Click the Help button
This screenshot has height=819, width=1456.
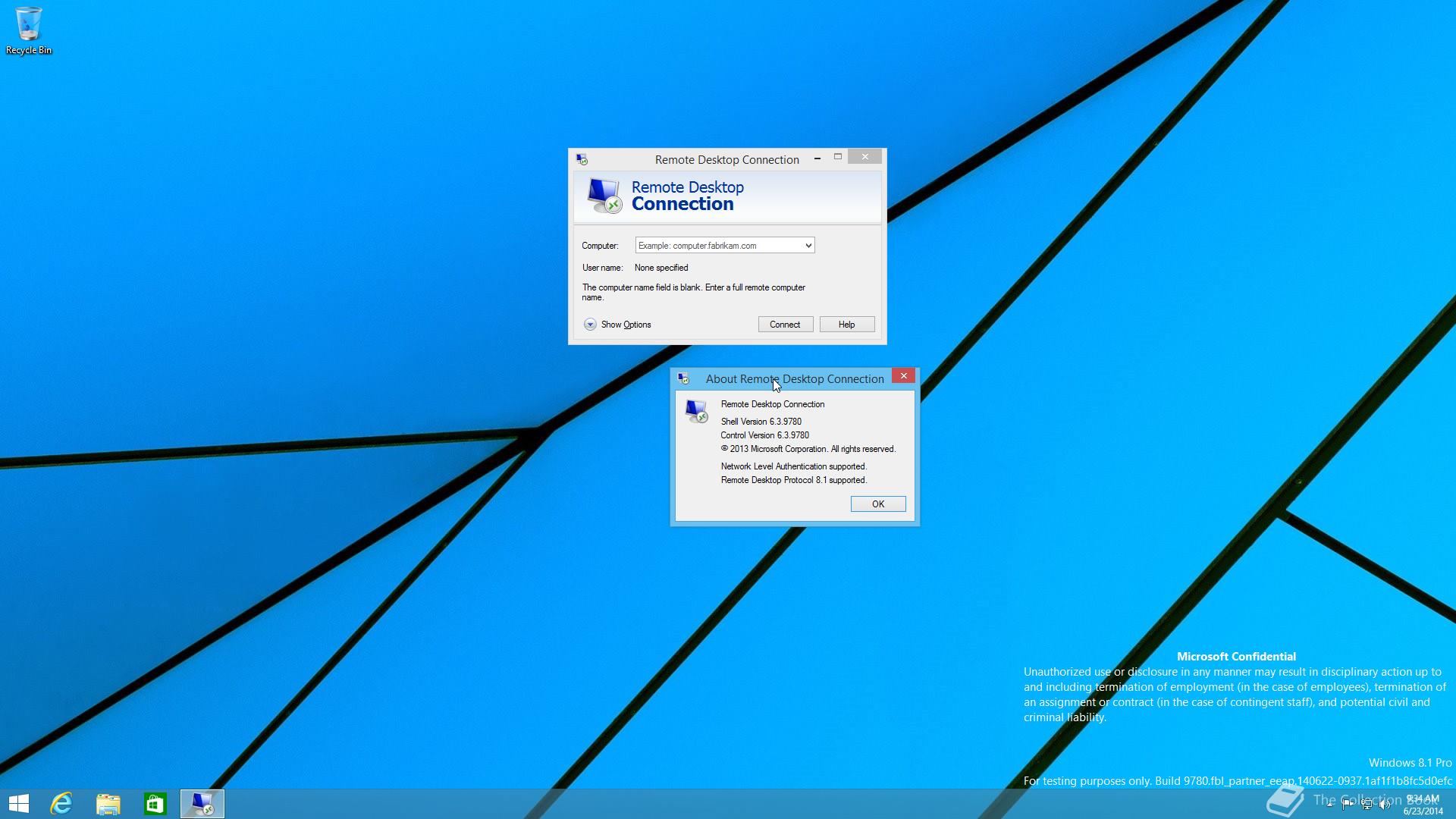point(847,325)
